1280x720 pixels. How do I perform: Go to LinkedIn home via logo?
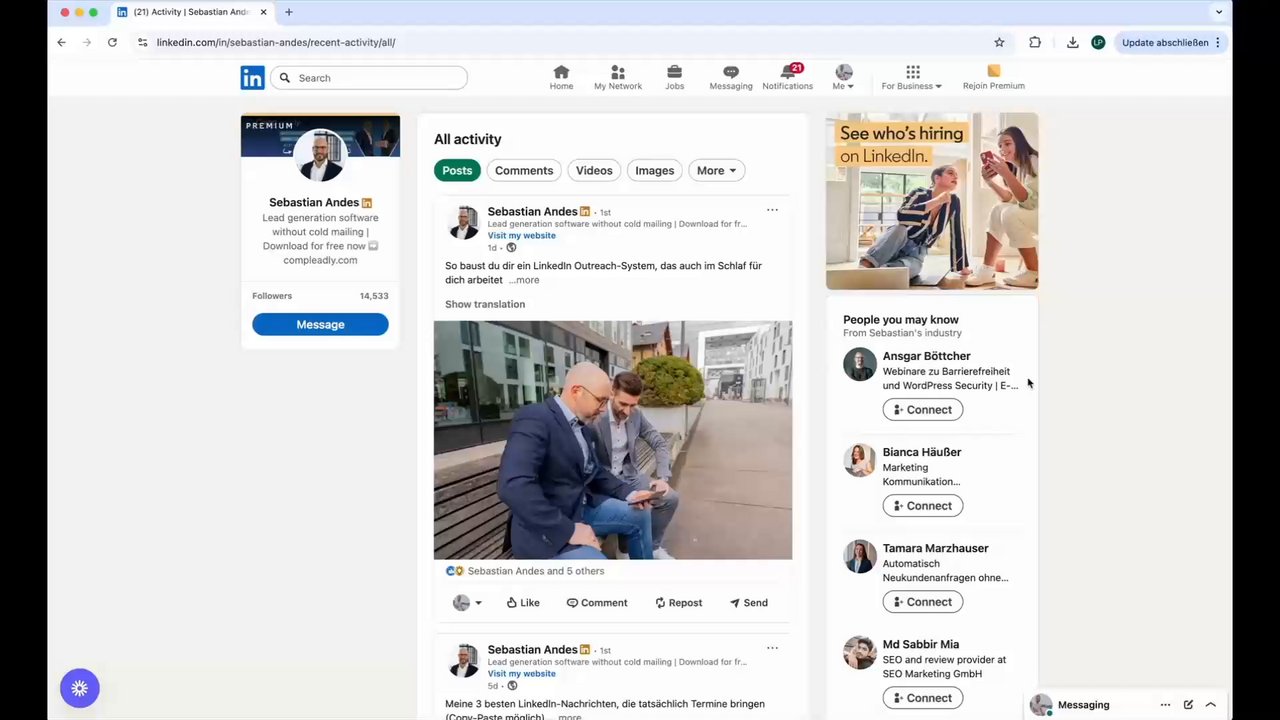(x=252, y=78)
